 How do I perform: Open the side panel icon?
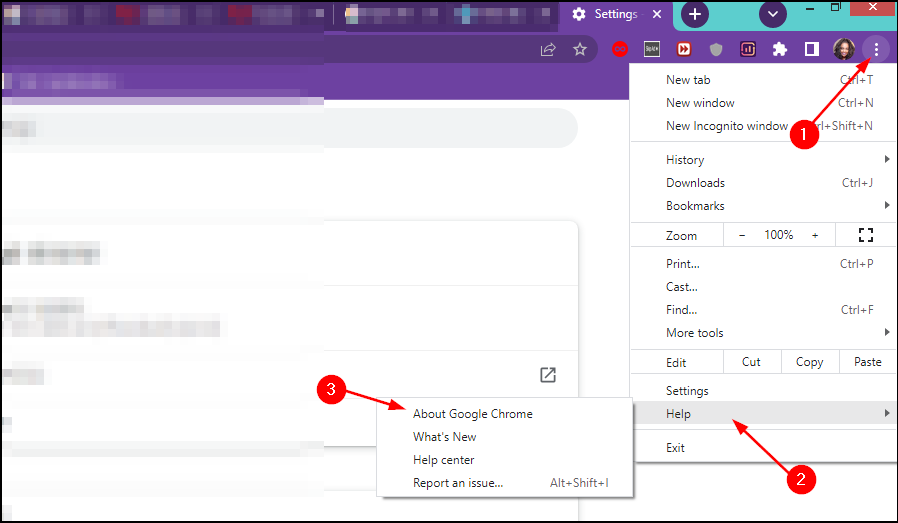tap(812, 49)
